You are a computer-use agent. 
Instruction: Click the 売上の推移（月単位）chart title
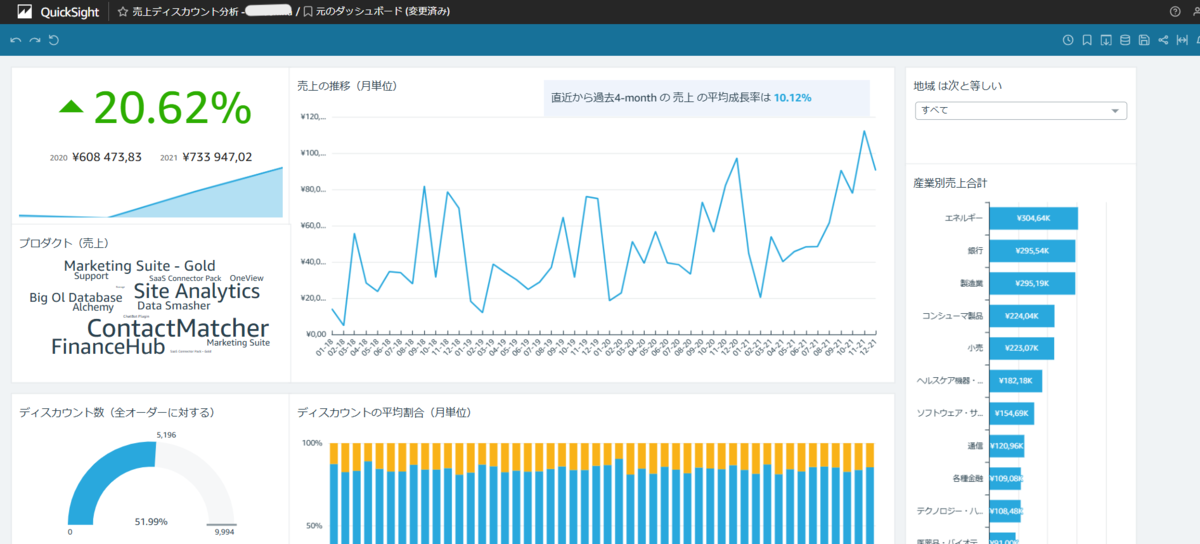(x=347, y=86)
